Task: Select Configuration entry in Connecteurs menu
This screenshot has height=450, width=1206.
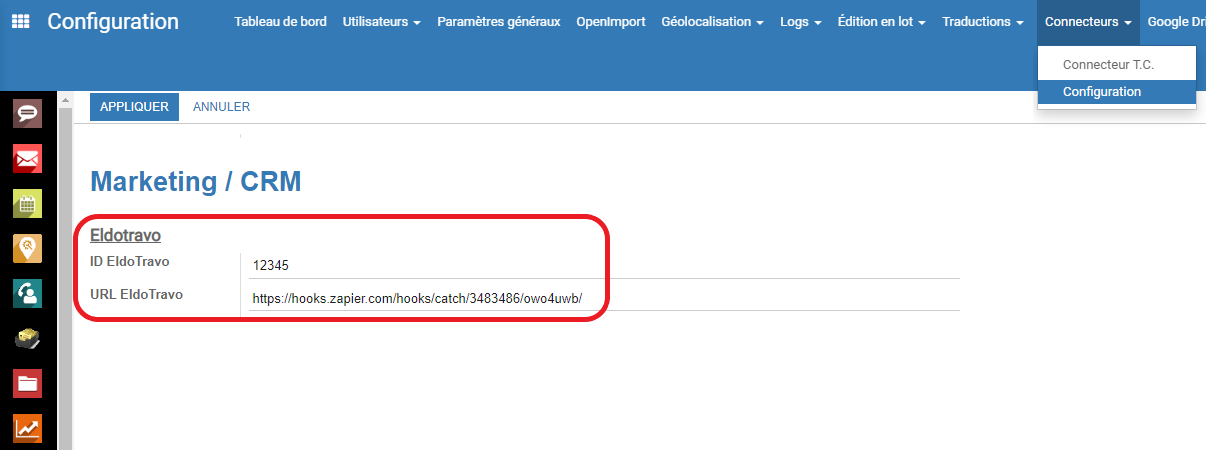Action: coord(1117,91)
